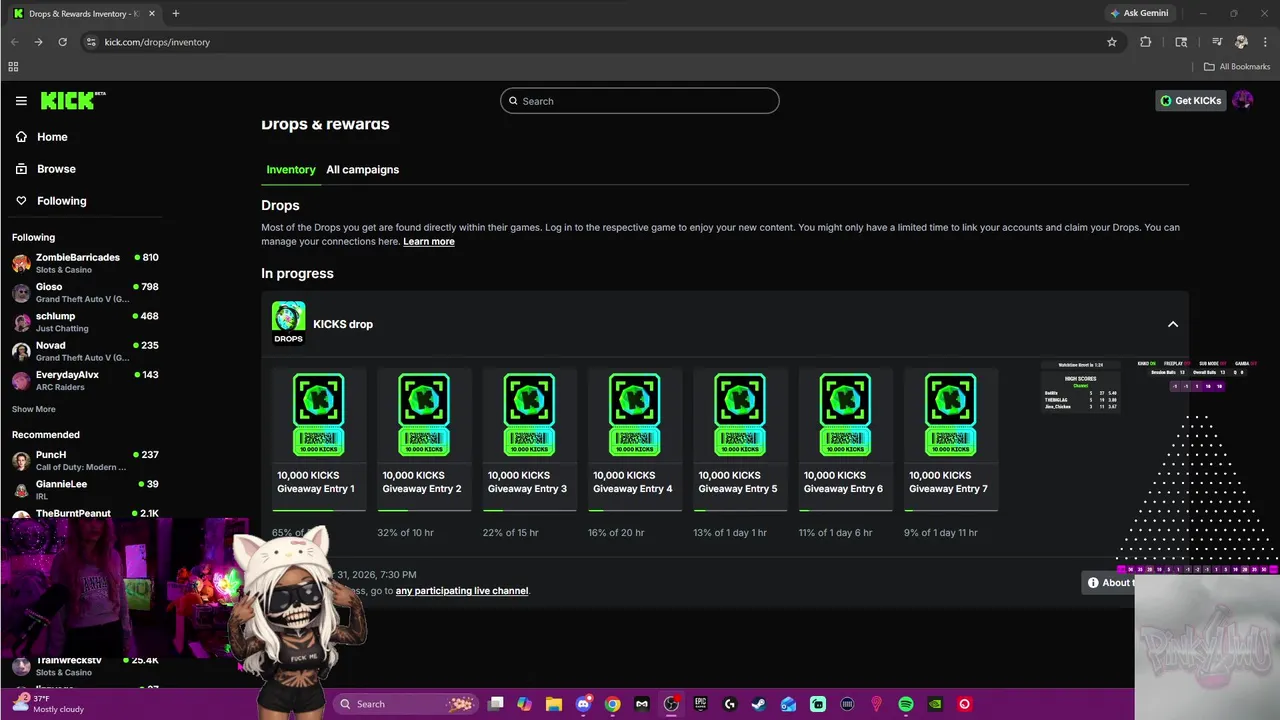This screenshot has width=1280, height=720.
Task: Select the Giveaway Entry 2 drop card
Action: [x=424, y=440]
